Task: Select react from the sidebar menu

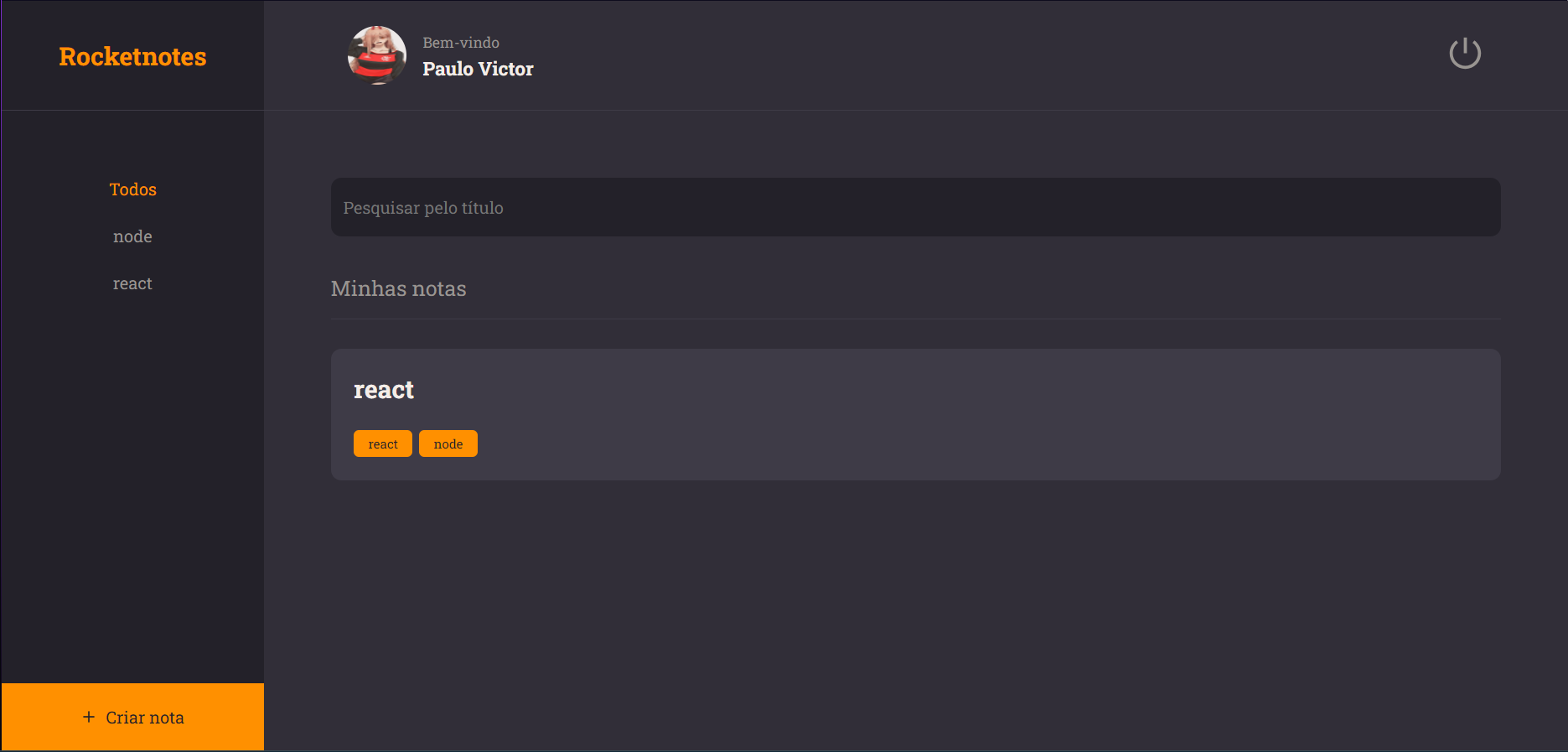Action: [132, 283]
